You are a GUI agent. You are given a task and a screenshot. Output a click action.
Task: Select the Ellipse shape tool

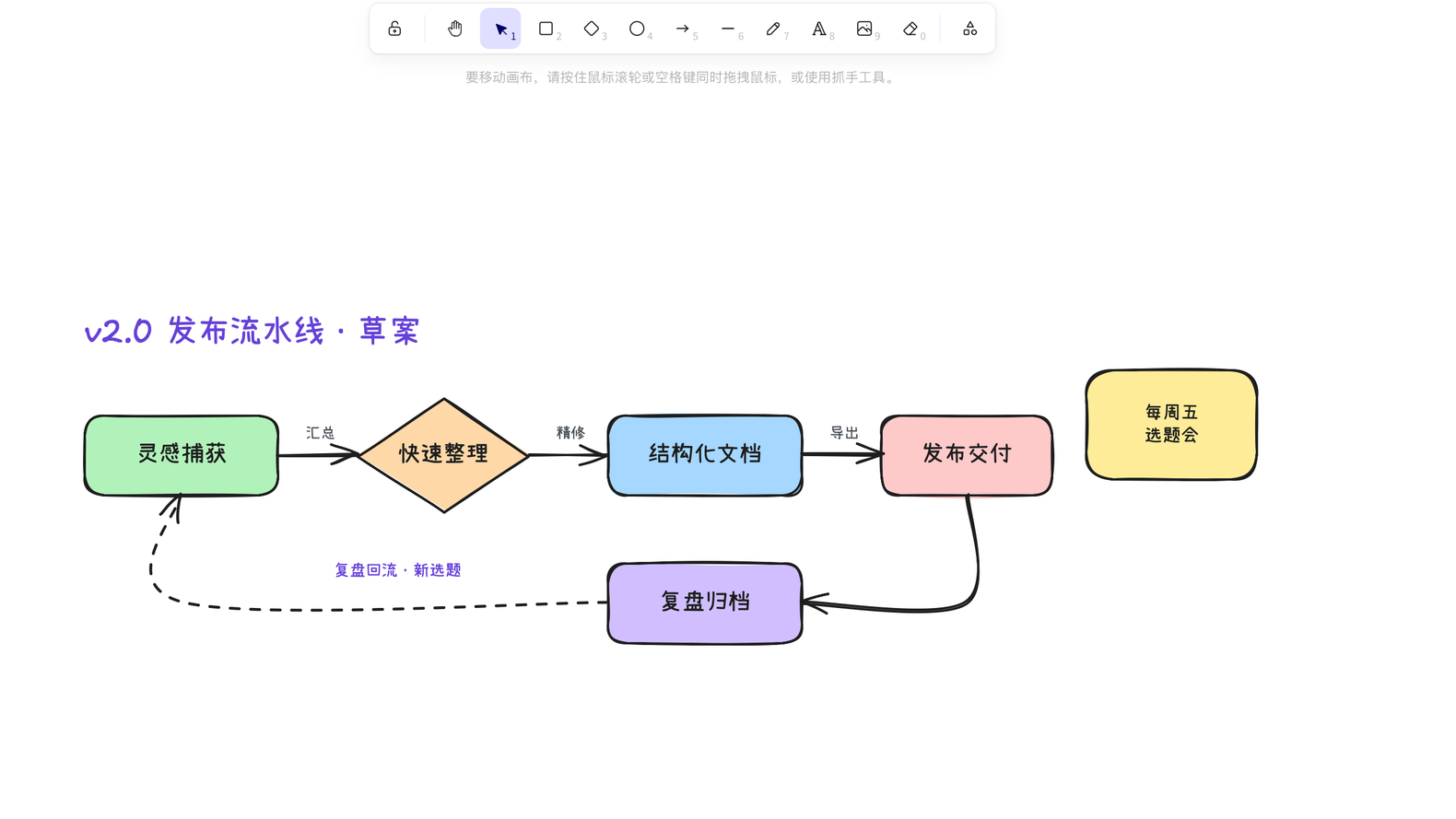(x=637, y=29)
